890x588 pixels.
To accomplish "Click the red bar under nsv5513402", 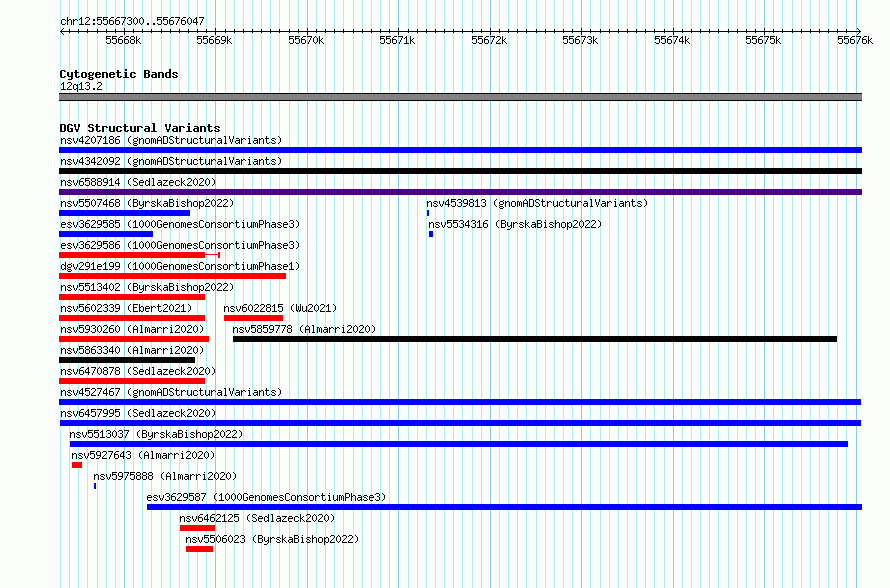I will (132, 297).
